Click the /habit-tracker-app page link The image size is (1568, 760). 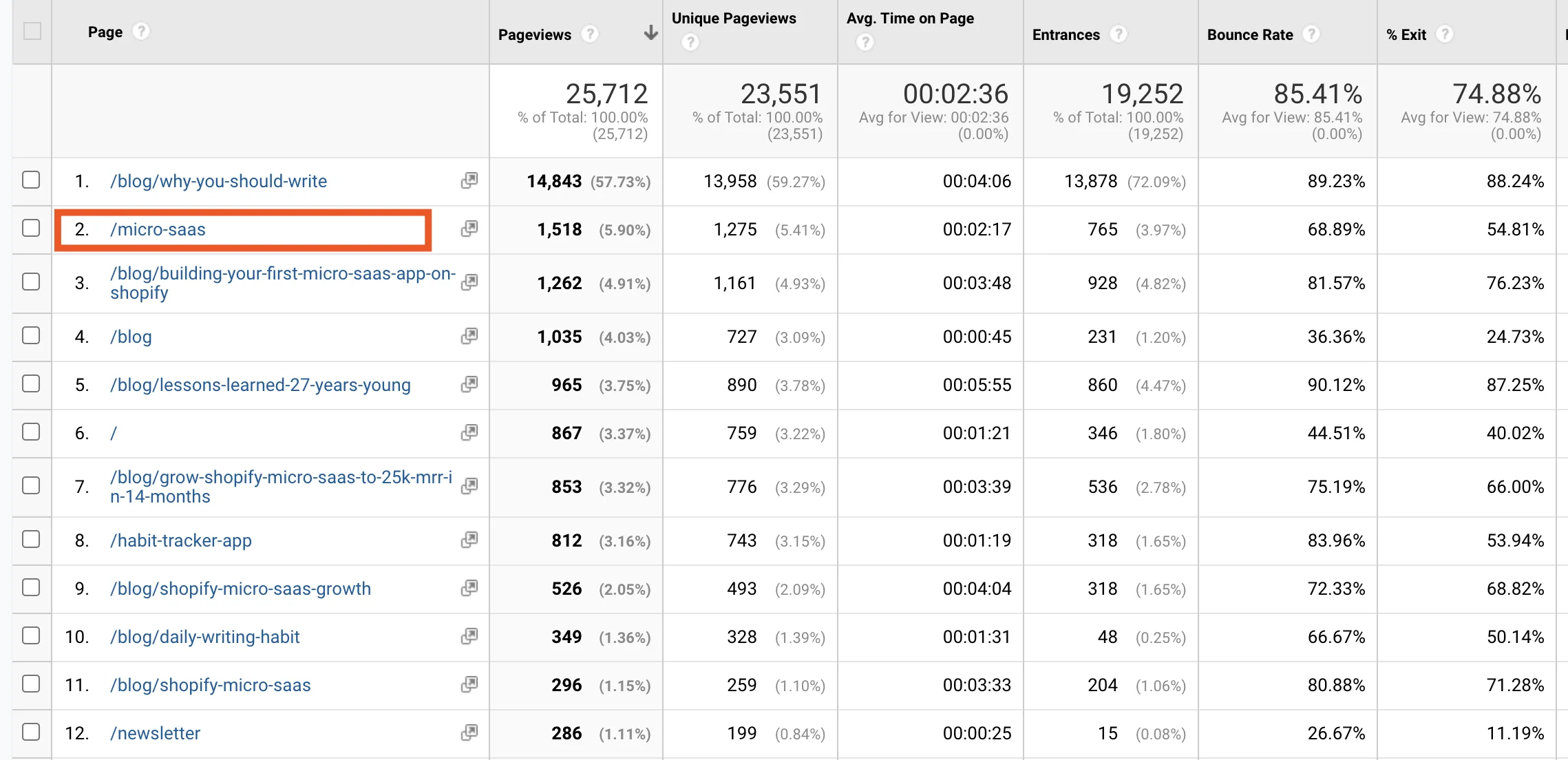[x=181, y=540]
